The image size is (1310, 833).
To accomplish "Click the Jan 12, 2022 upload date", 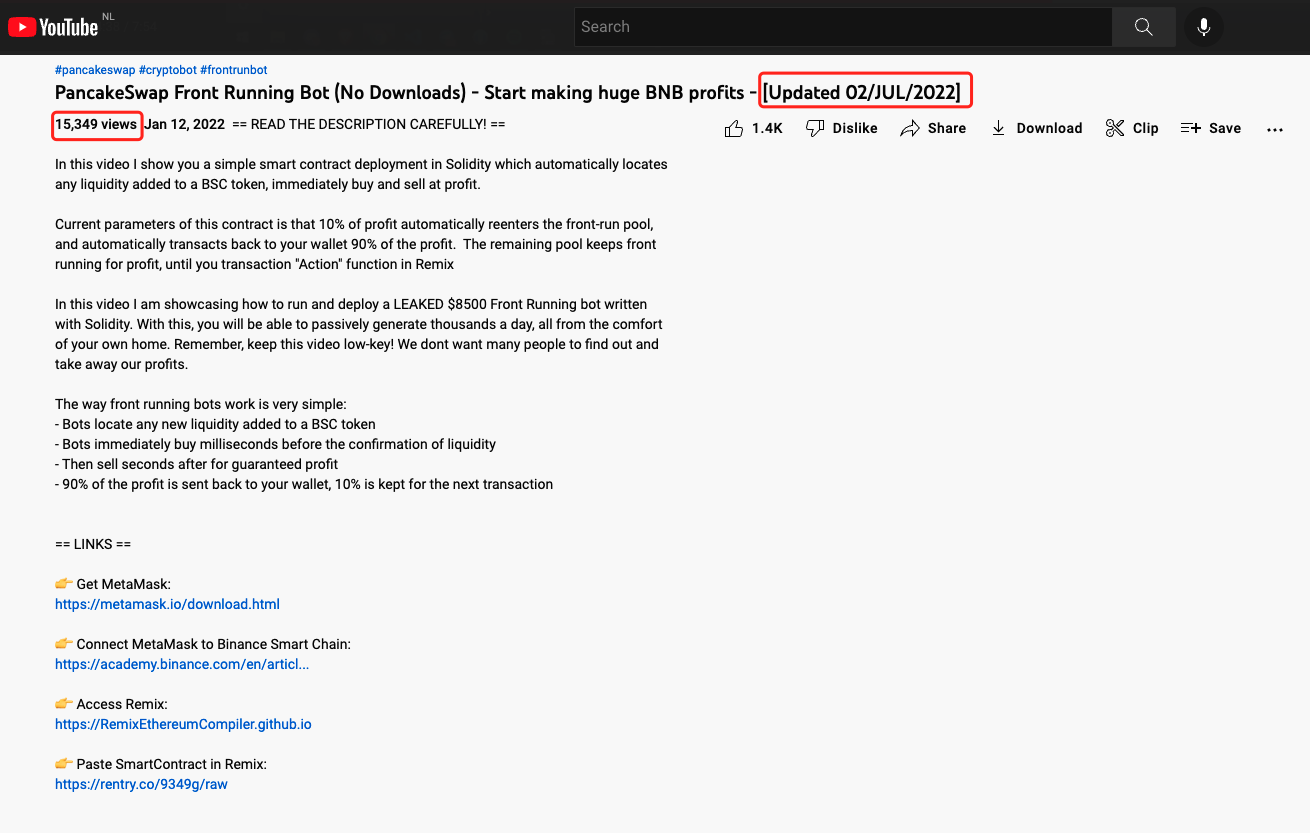I will coord(184,125).
